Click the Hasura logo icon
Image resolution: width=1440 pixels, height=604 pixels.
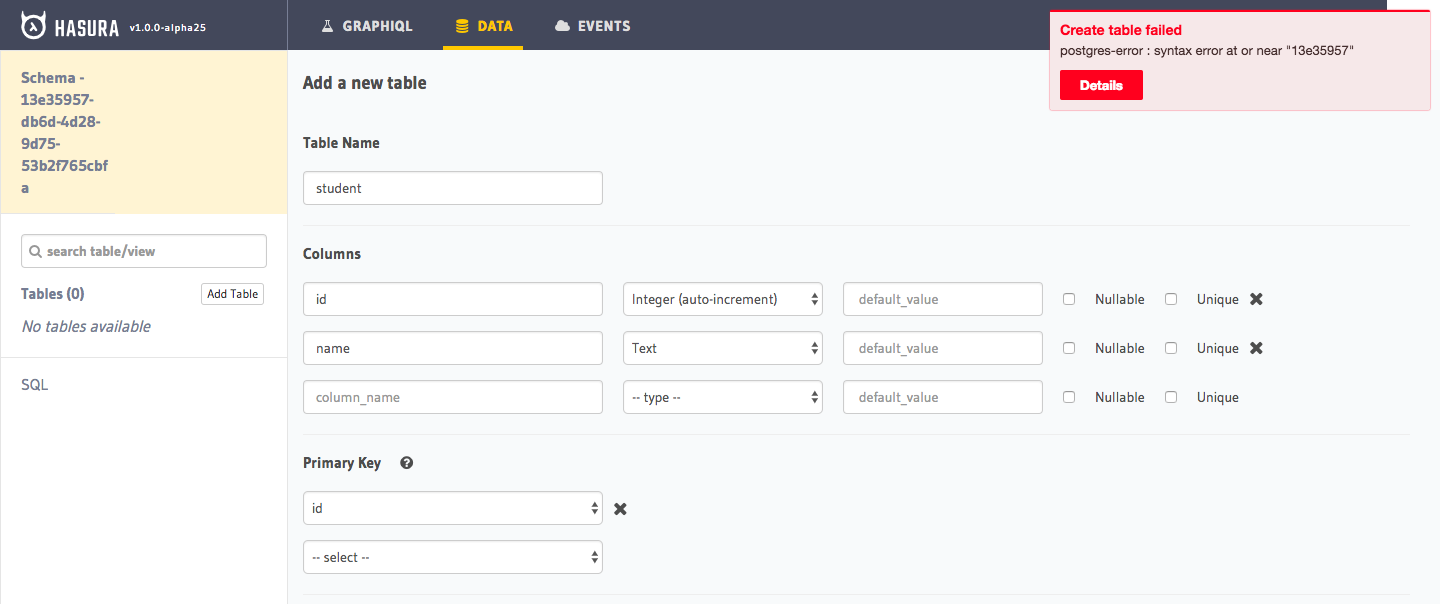35,23
